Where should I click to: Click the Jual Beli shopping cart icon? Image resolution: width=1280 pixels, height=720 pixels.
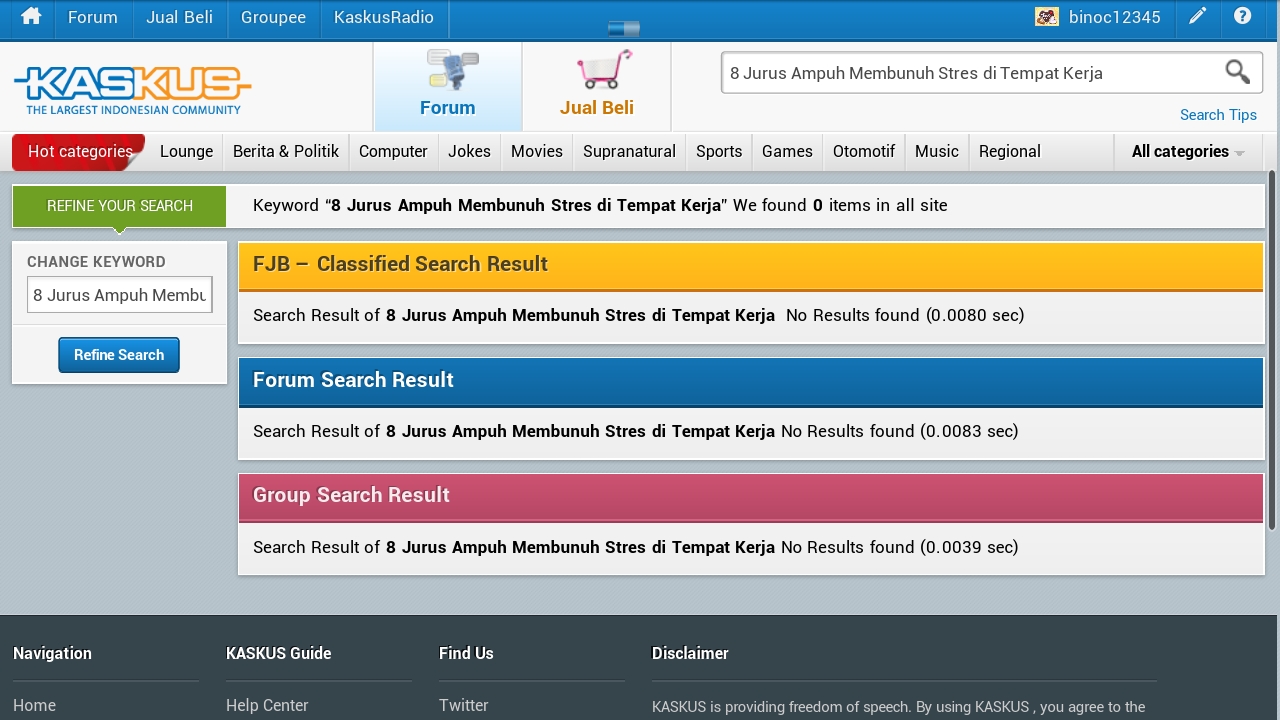pyautogui.click(x=603, y=70)
